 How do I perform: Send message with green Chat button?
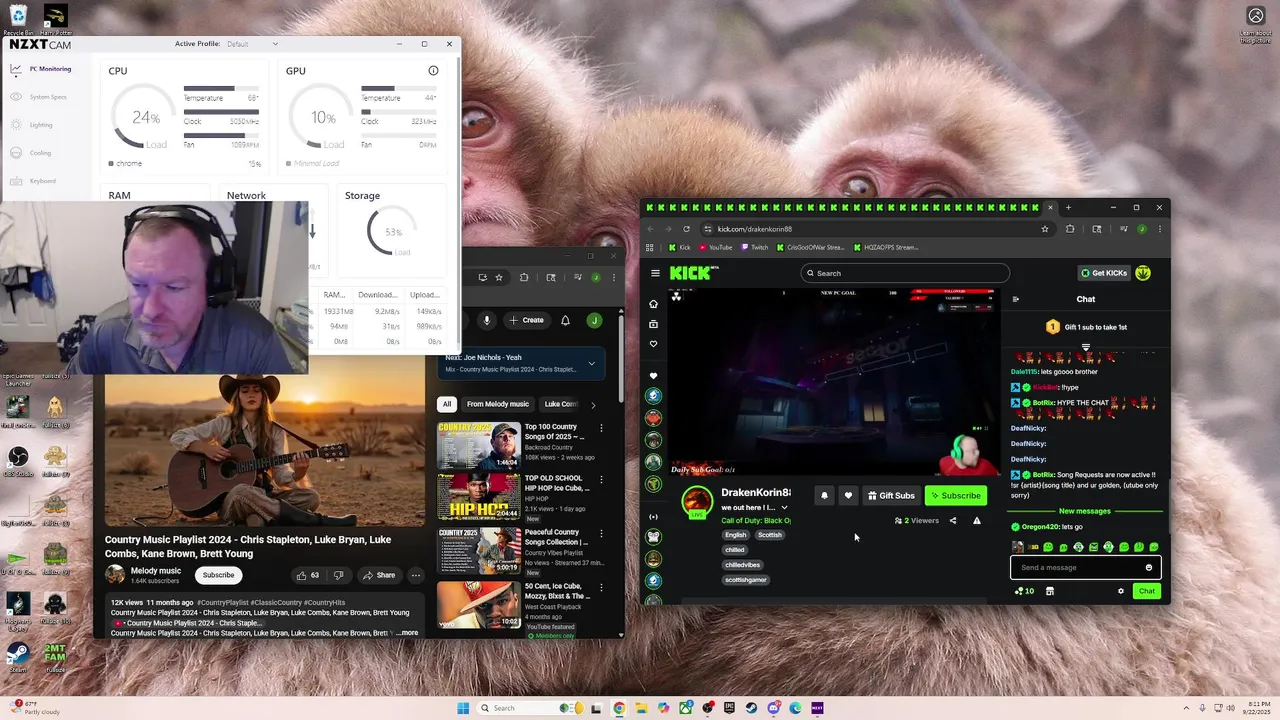coord(1146,591)
